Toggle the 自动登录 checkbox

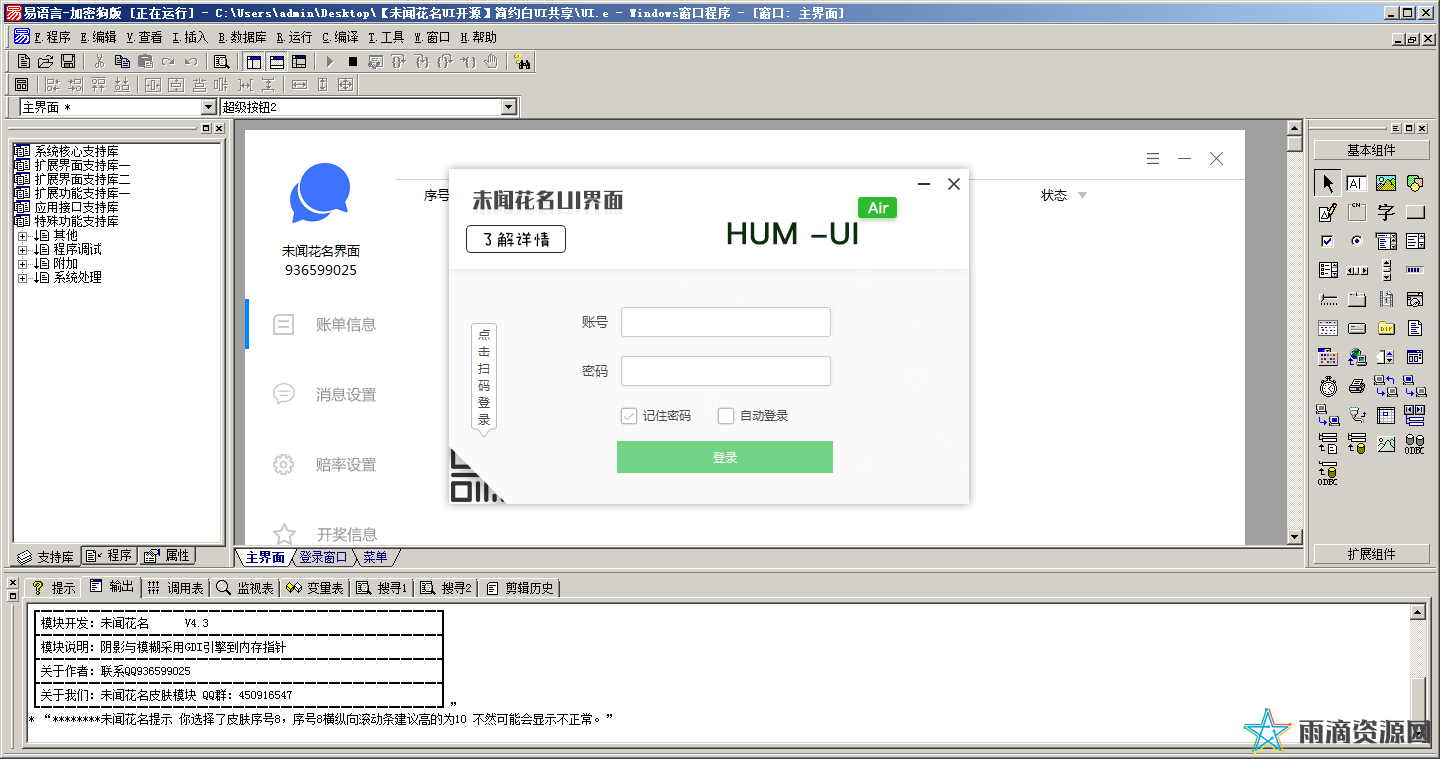click(726, 416)
